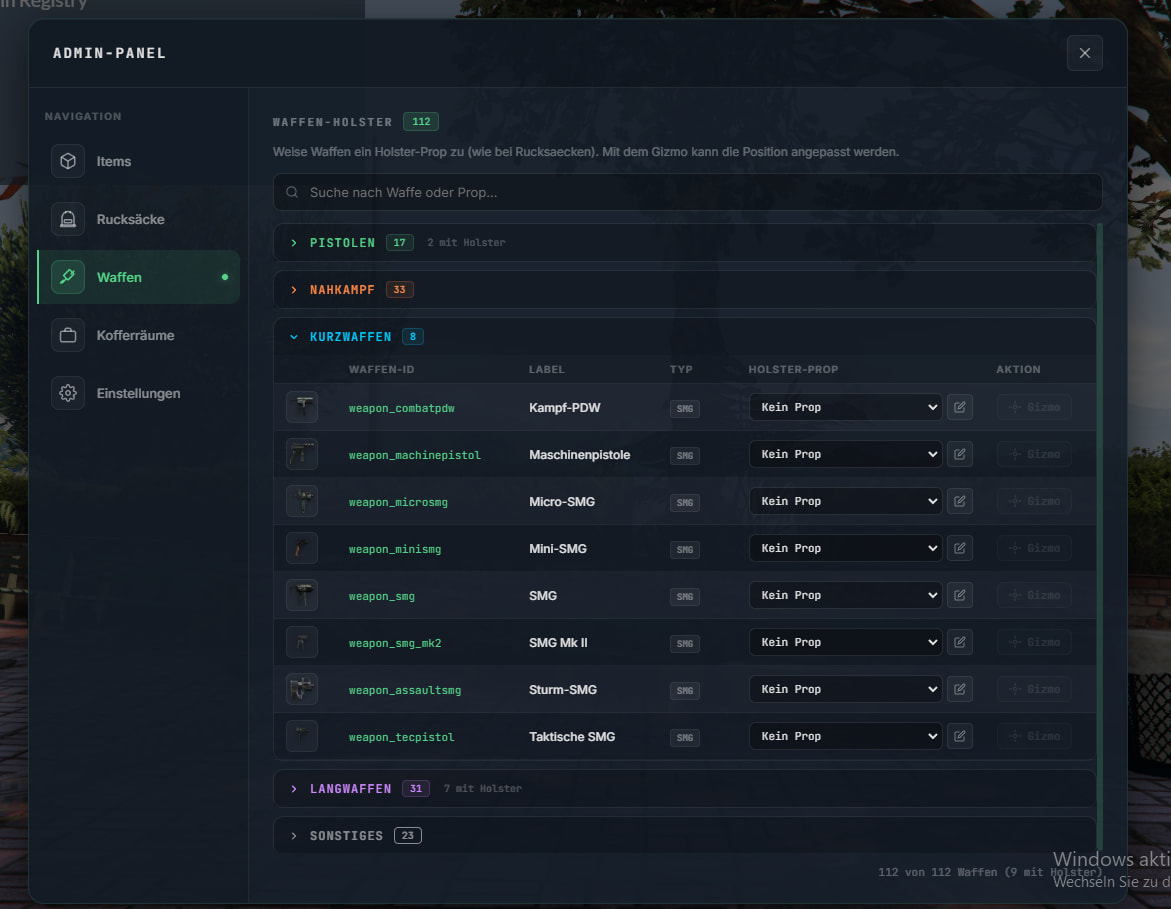Click the Waffen tool icon
This screenshot has width=1171, height=909.
click(68, 277)
